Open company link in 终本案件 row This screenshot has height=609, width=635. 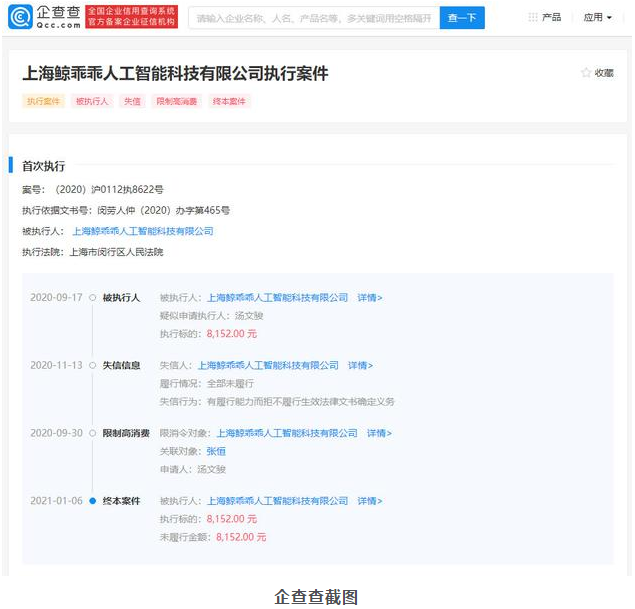(277, 501)
